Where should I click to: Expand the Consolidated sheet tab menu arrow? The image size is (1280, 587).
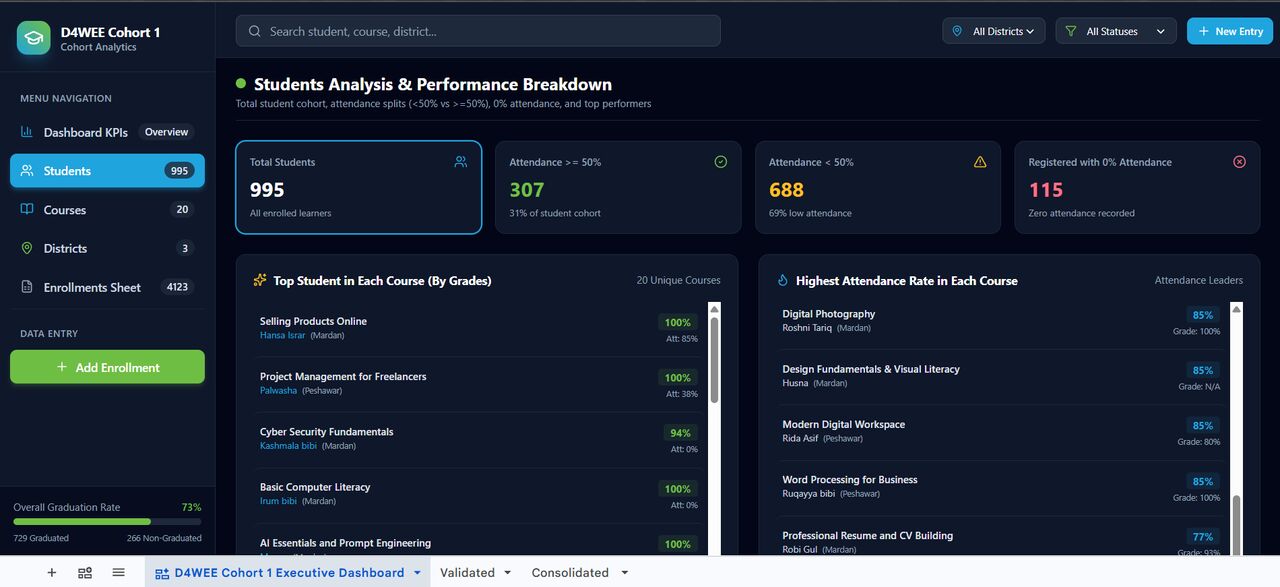pyautogui.click(x=625, y=573)
